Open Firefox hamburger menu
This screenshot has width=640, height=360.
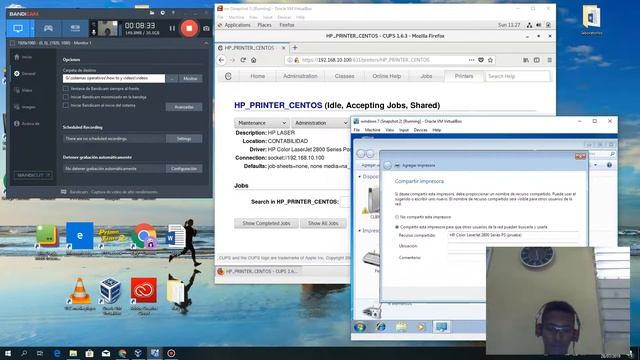tap(549, 60)
